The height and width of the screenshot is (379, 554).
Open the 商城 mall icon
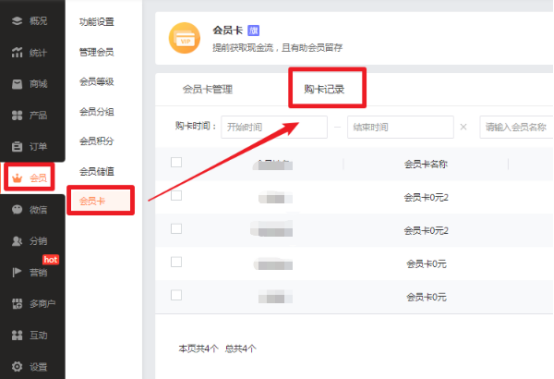(17, 84)
